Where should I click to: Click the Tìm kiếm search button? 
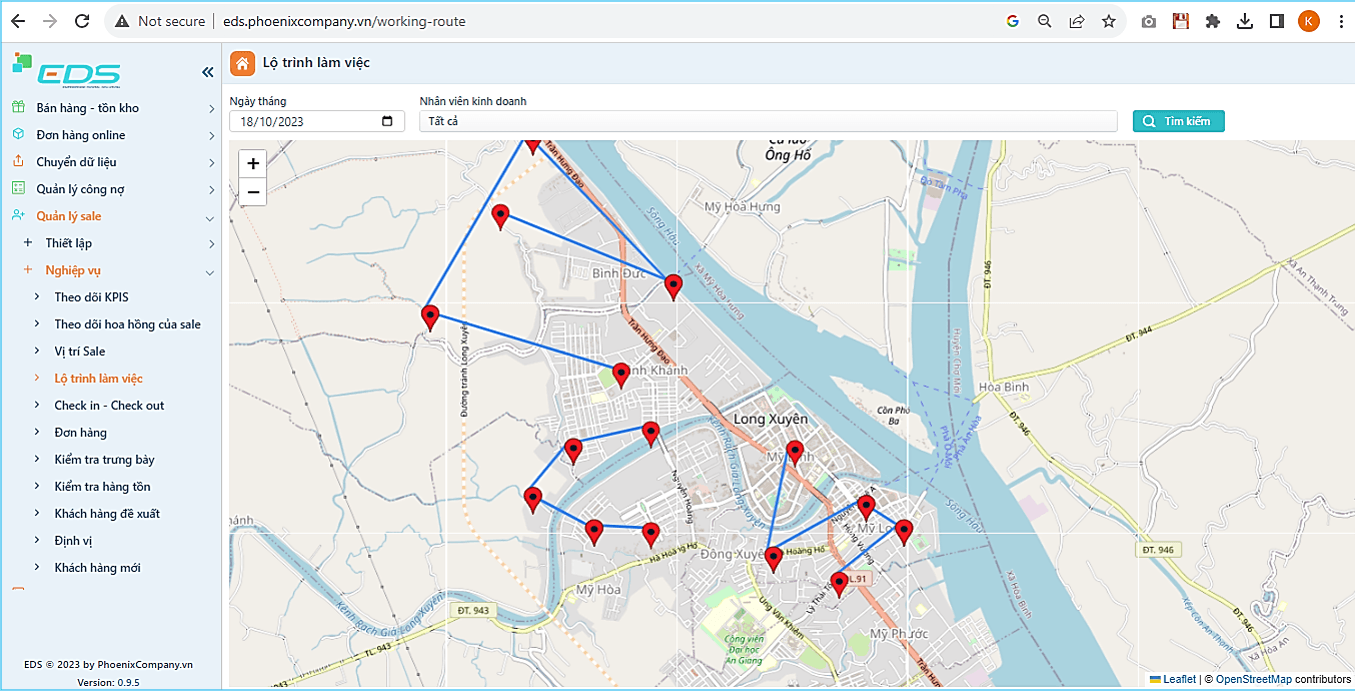click(1178, 121)
